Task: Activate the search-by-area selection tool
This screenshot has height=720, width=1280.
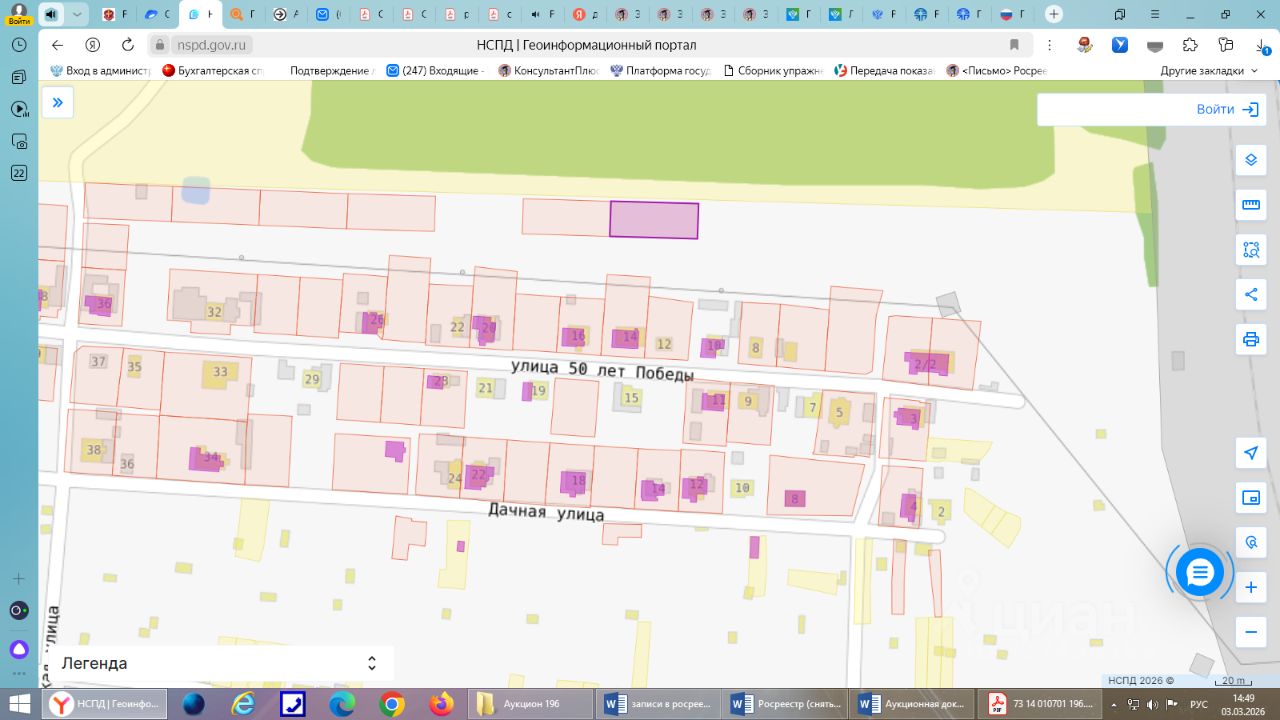Action: click(x=1250, y=250)
